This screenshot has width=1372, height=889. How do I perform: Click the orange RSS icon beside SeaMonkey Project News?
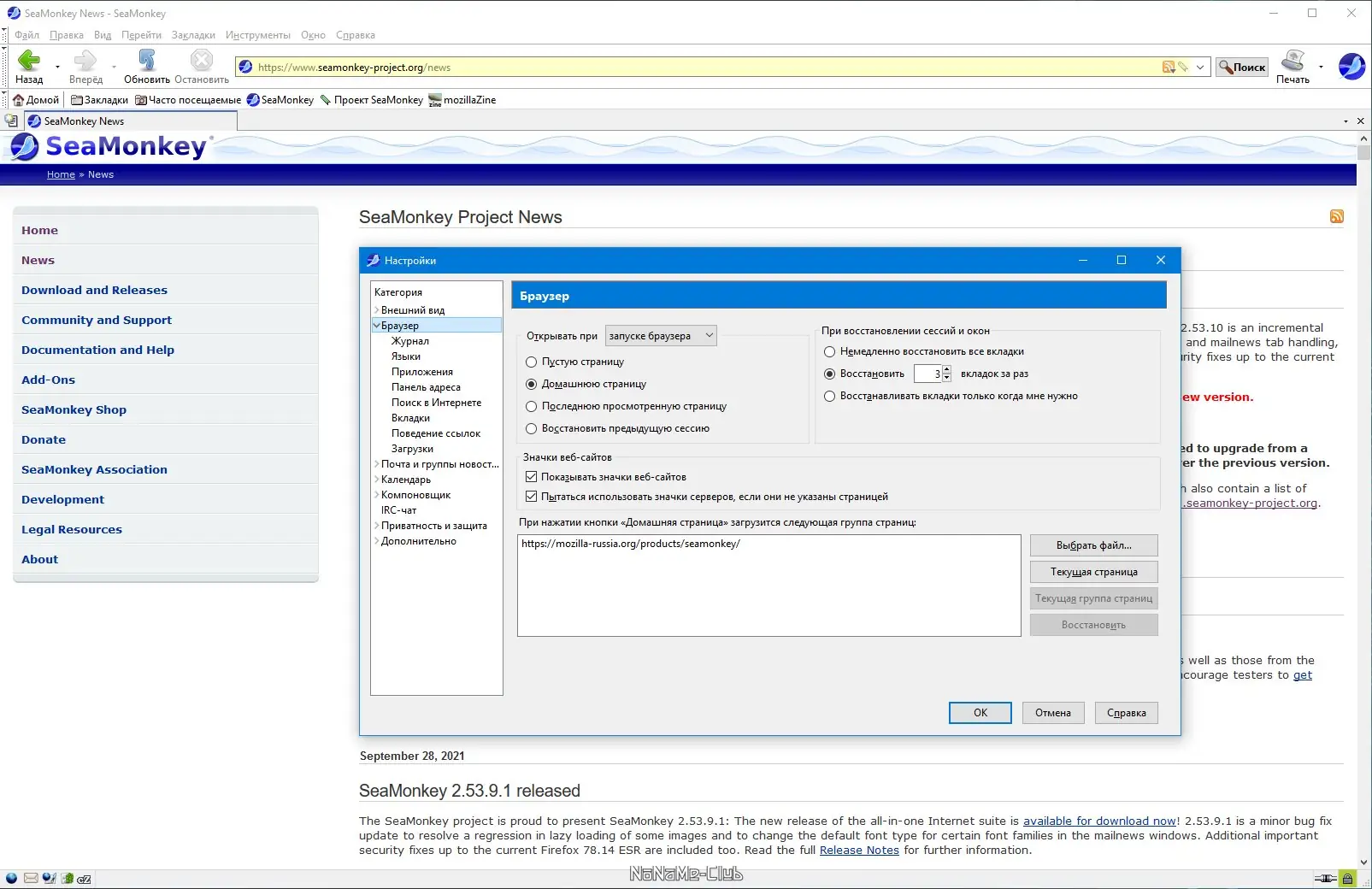[x=1337, y=216]
